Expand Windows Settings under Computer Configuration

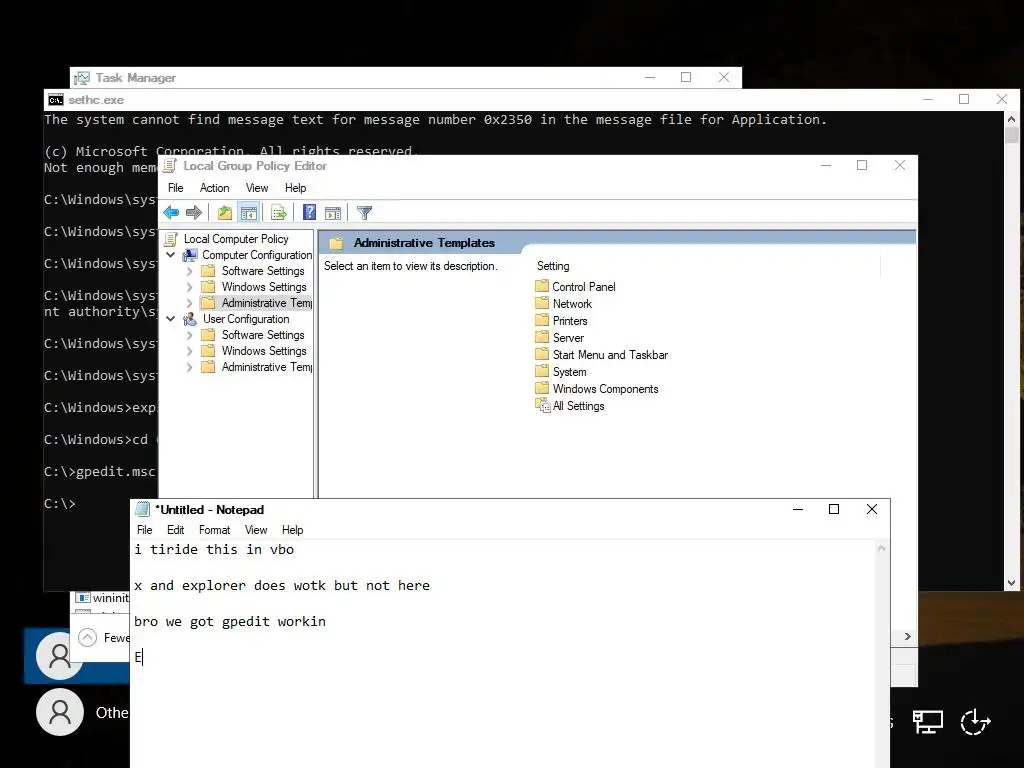coord(189,287)
